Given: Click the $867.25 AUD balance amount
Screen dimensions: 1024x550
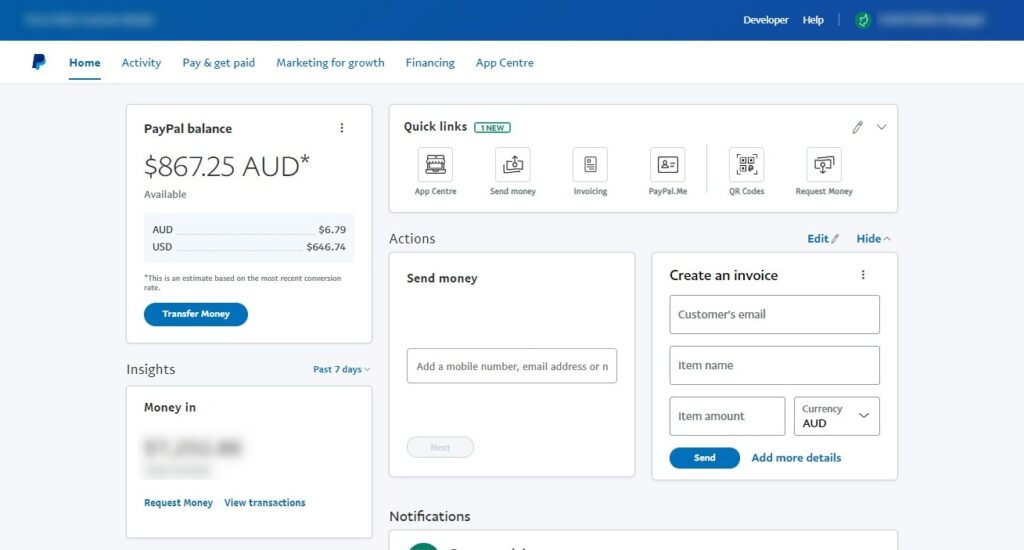Looking at the screenshot, I should click(x=227, y=166).
